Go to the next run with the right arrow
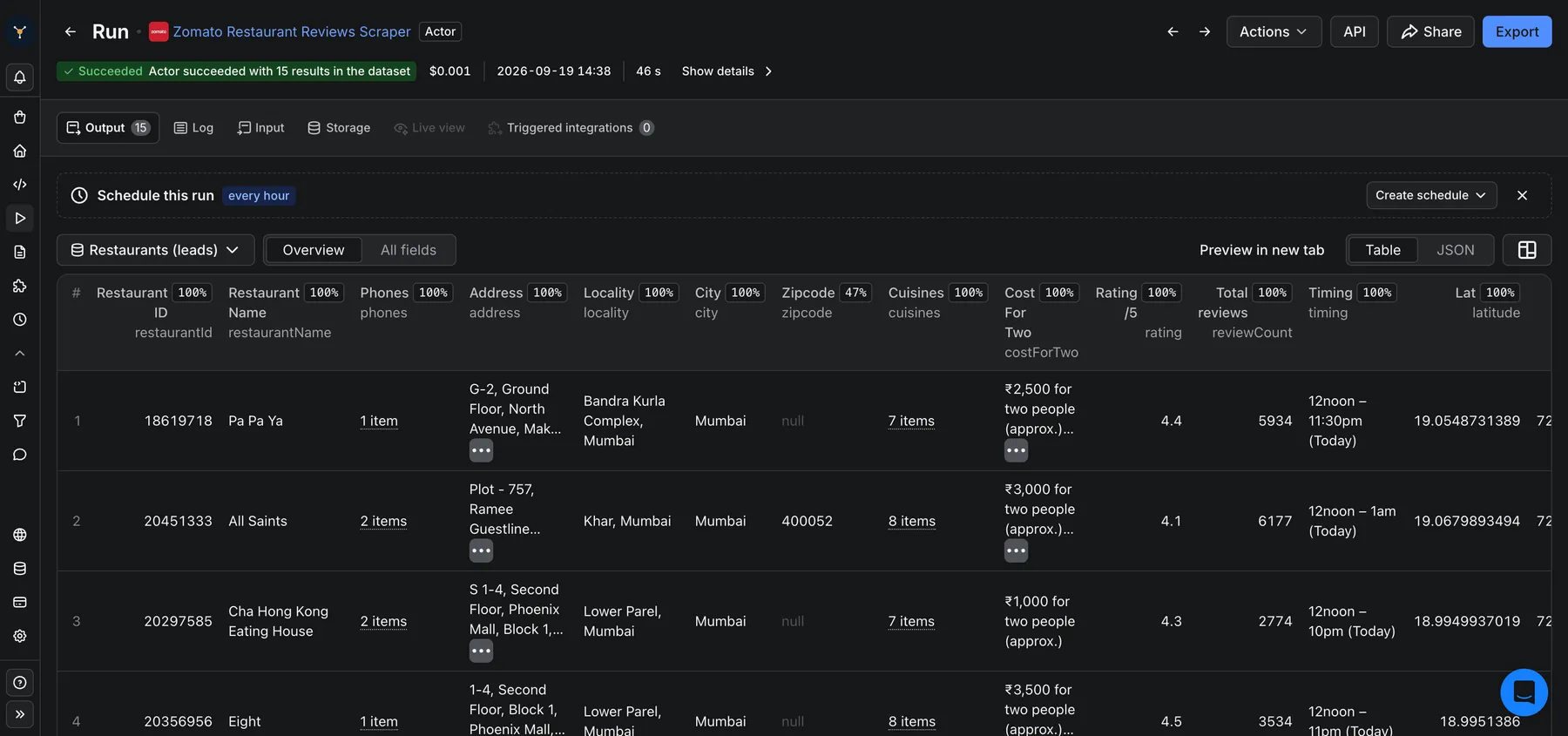This screenshot has height=736, width=1568. point(1205,32)
